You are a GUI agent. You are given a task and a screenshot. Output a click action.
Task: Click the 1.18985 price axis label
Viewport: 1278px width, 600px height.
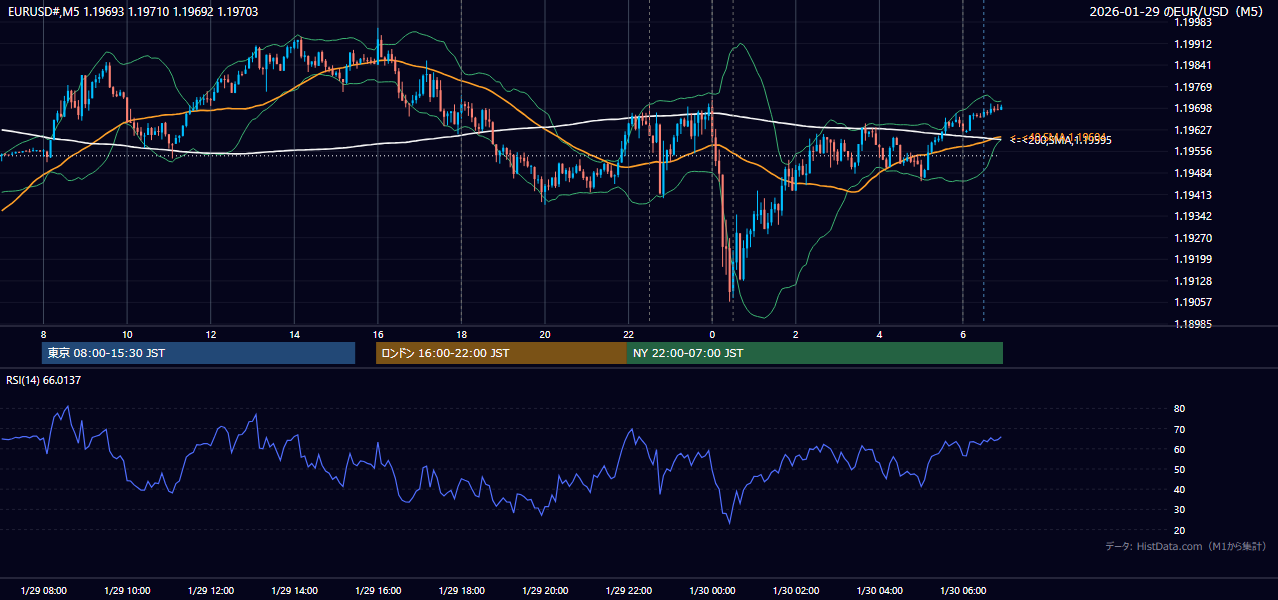1192,324
